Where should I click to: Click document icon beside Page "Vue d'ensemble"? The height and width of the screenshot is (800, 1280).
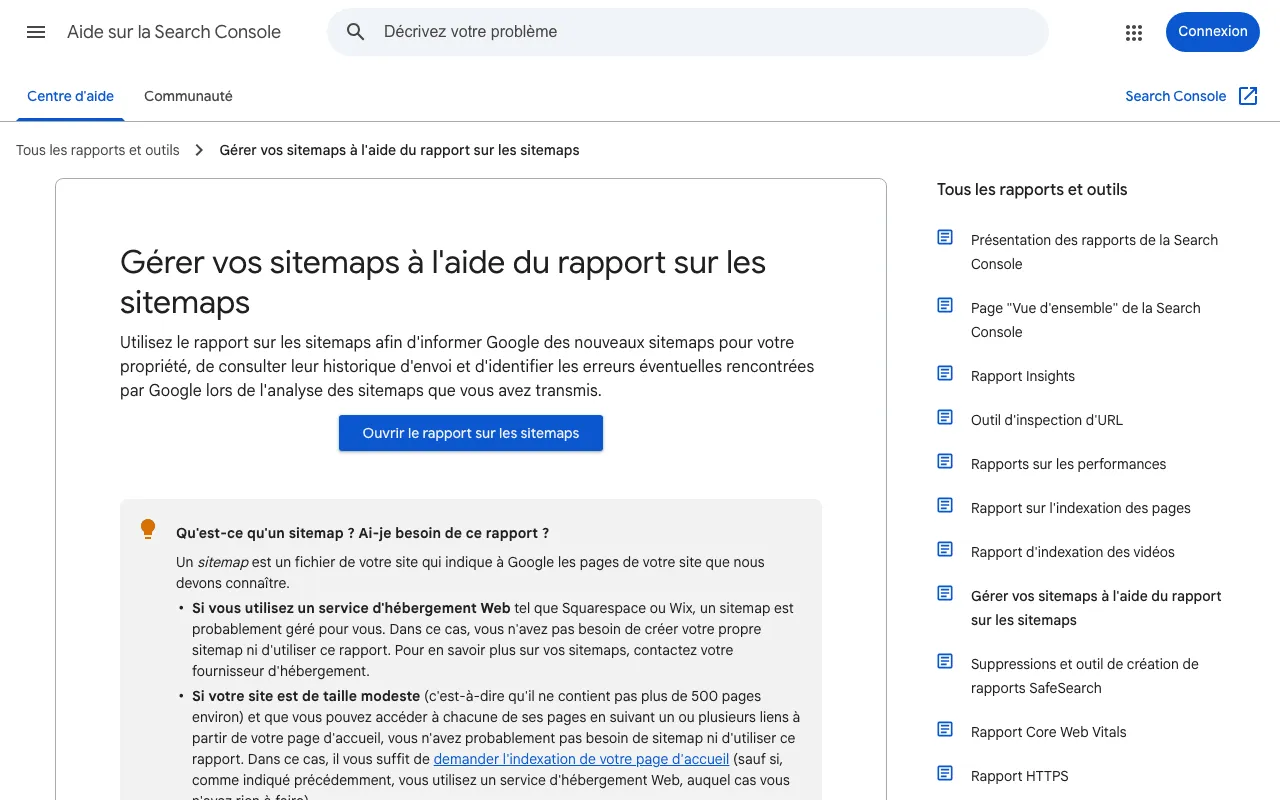tap(945, 305)
